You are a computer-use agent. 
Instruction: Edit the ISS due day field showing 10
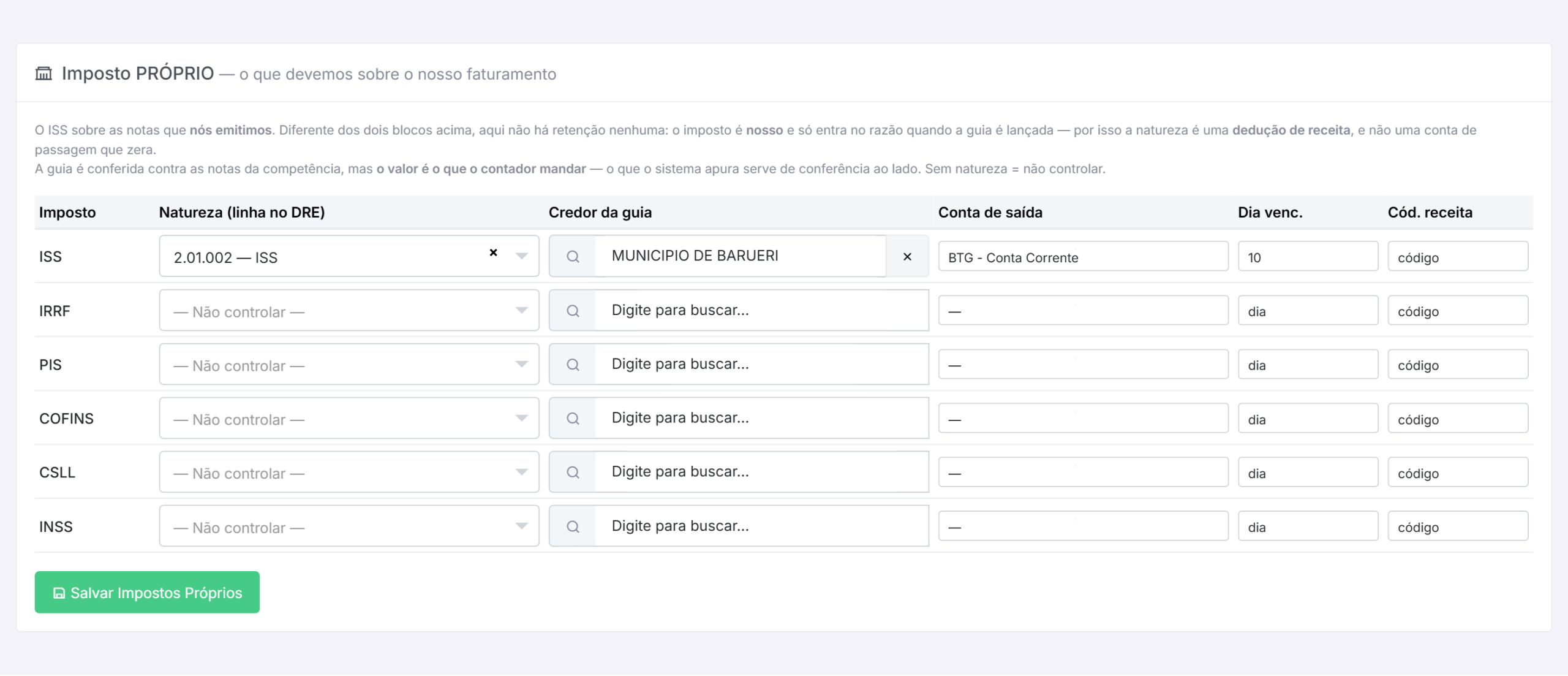click(x=1308, y=257)
